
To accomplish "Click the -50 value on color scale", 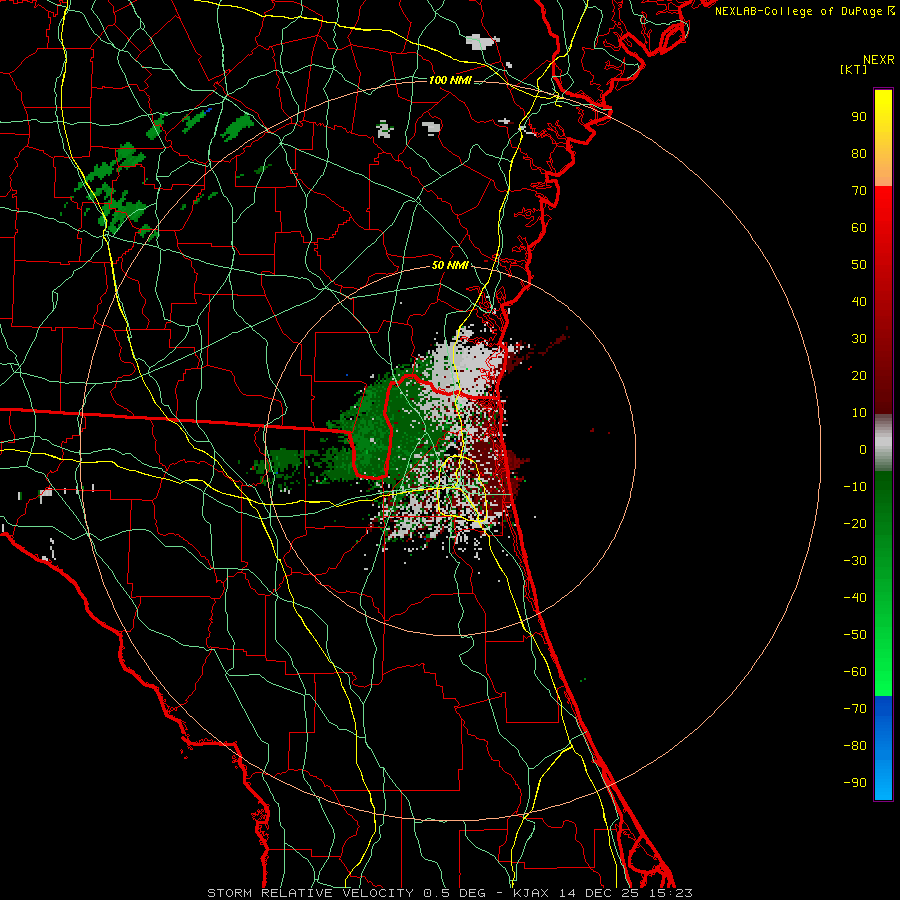I will 855,635.
